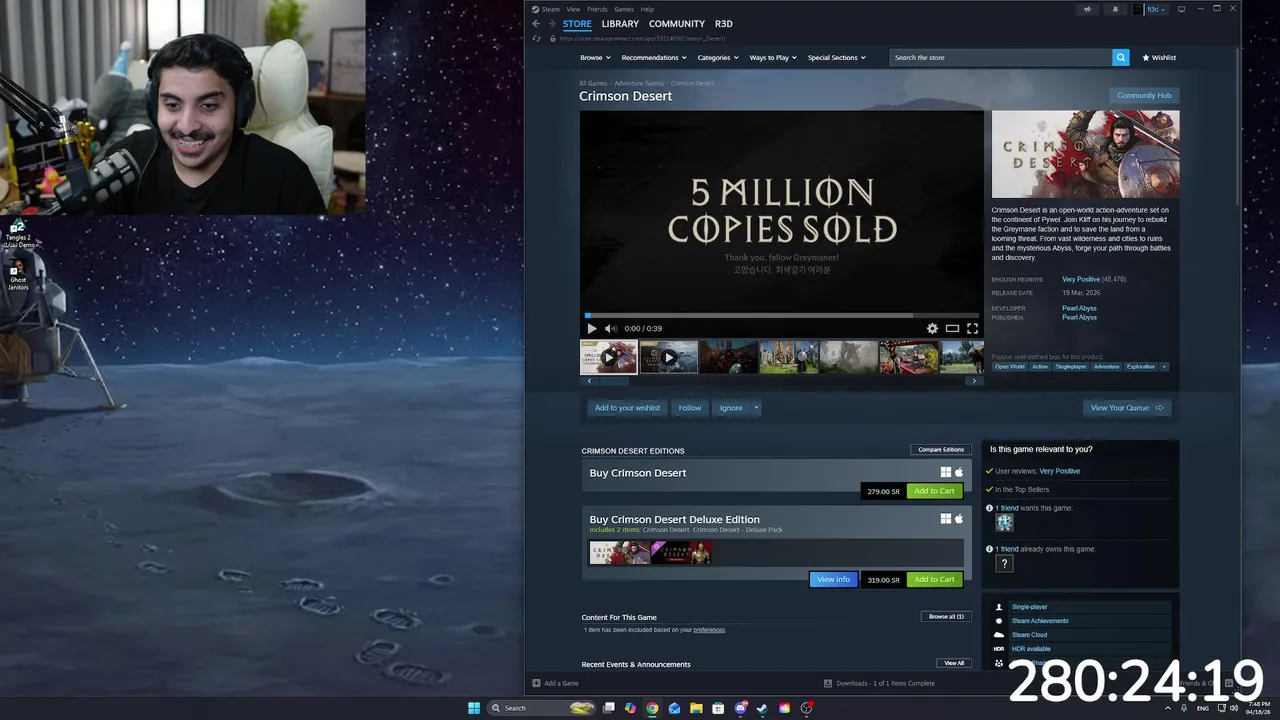Select the second video thumbnail

(x=669, y=357)
